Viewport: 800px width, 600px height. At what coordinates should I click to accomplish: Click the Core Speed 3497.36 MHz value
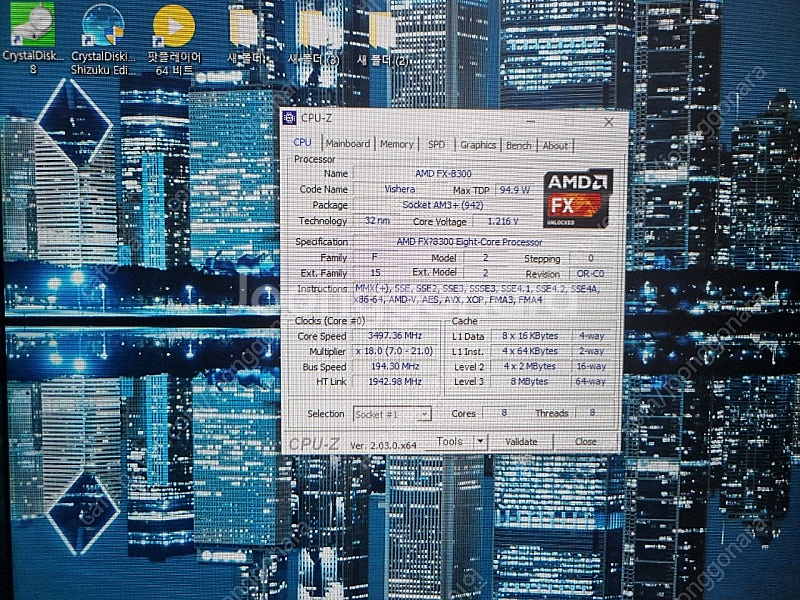point(395,336)
